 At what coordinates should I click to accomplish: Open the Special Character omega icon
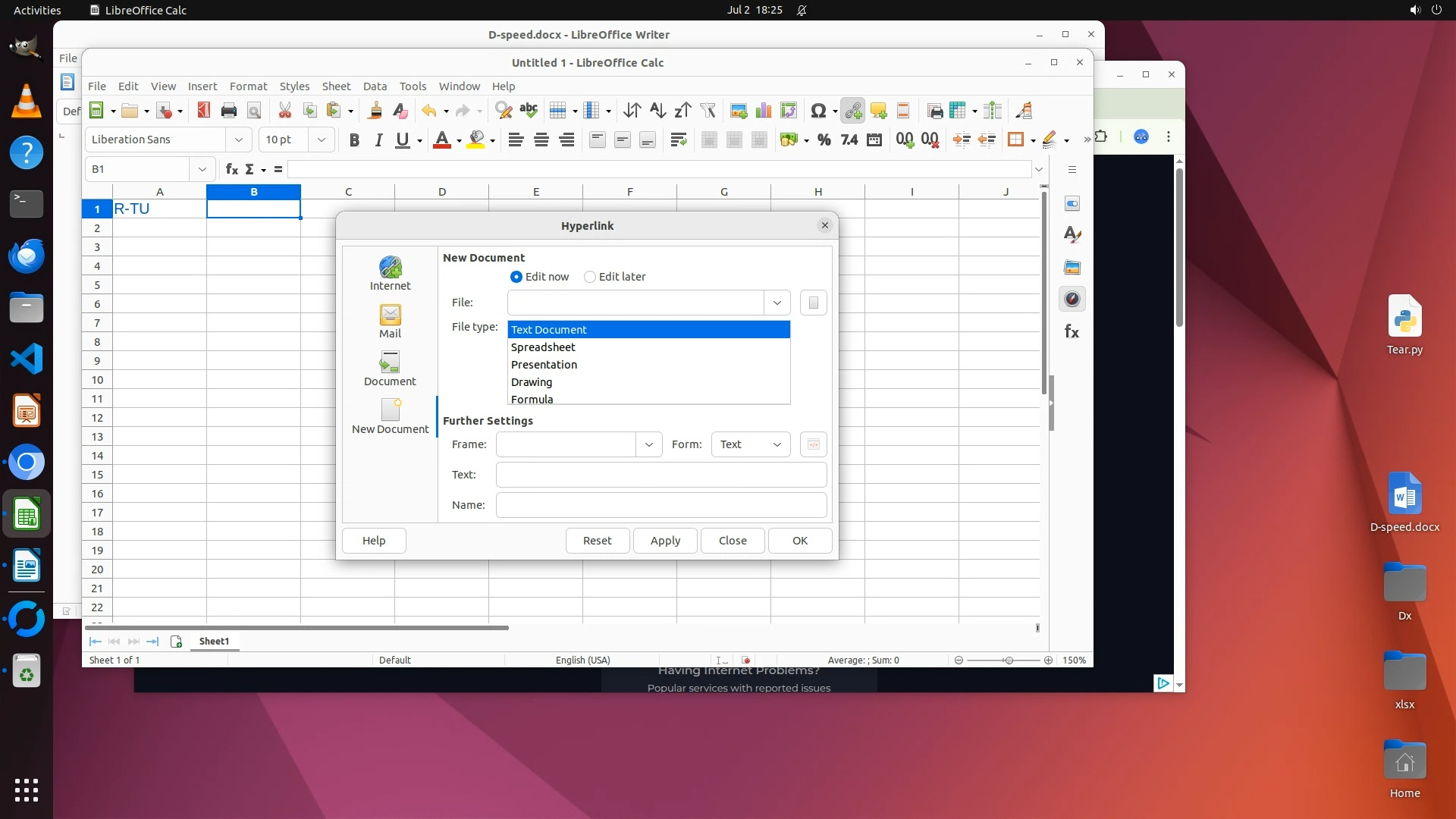coord(817,111)
